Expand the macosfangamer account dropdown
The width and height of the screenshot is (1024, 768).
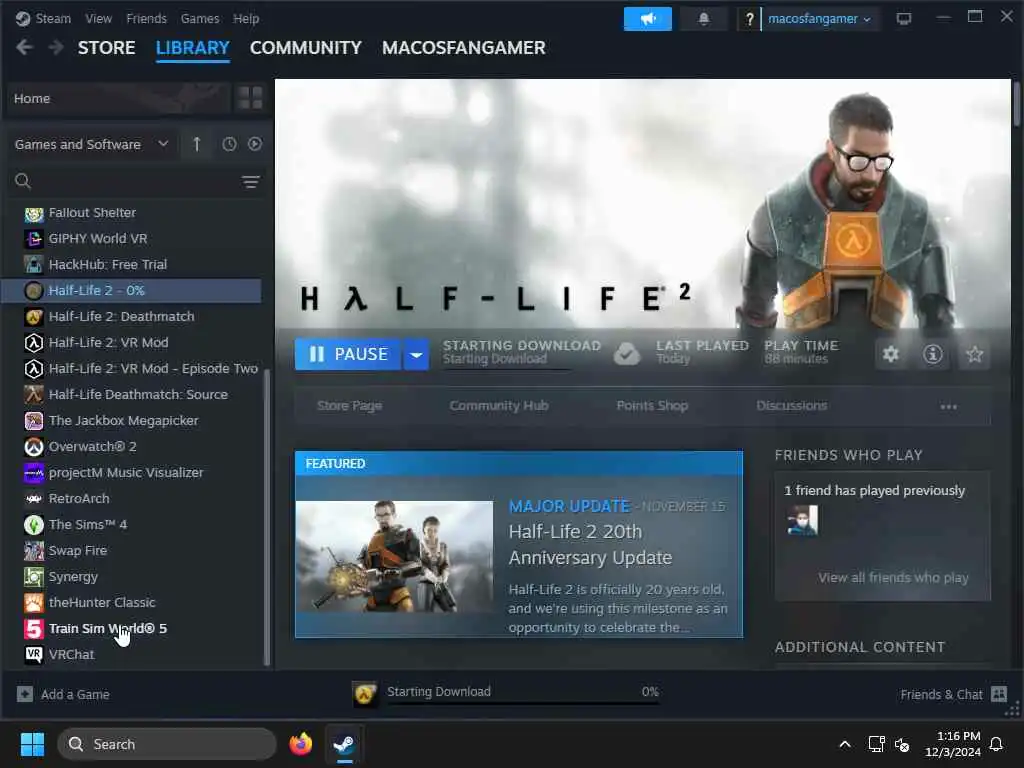pyautogui.click(x=819, y=19)
